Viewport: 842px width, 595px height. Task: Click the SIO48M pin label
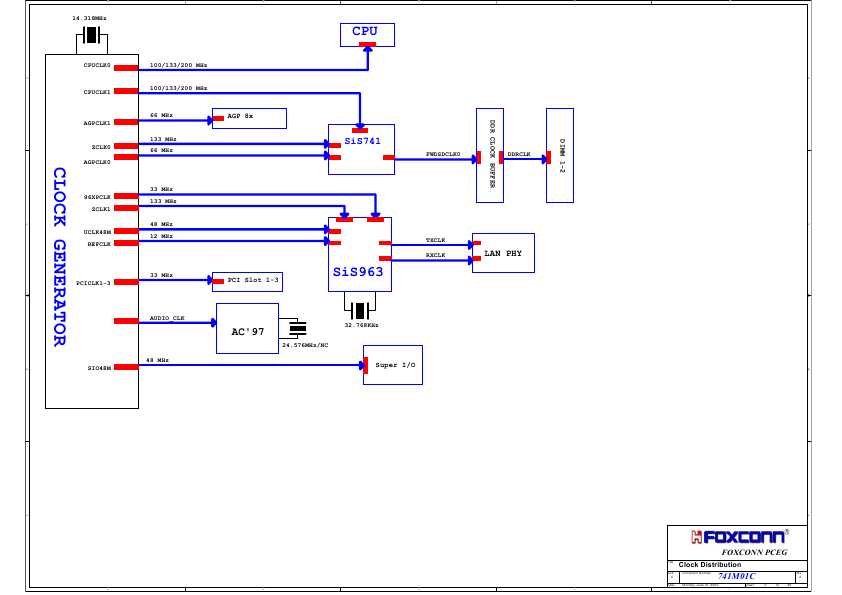(x=99, y=368)
